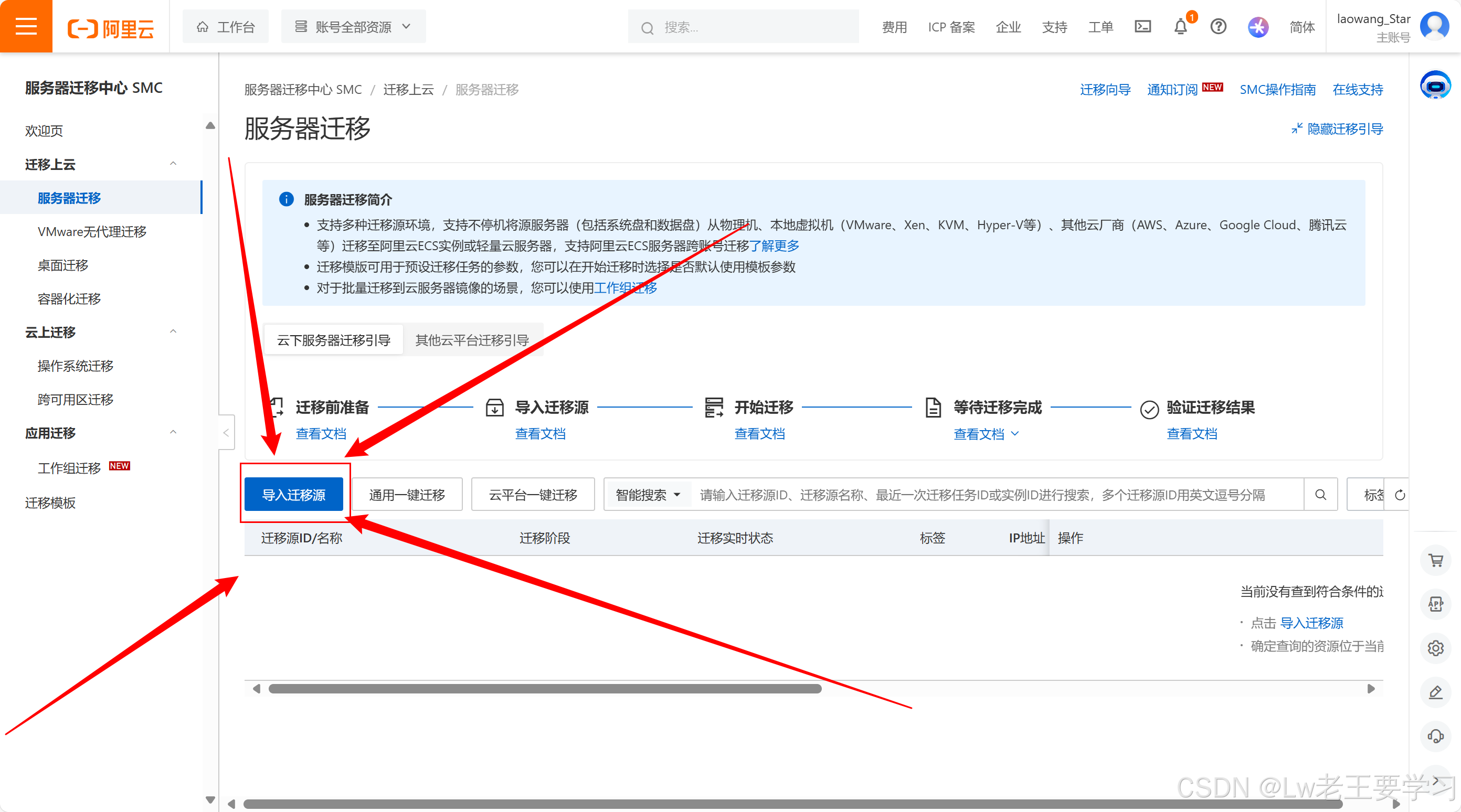
Task: Click the 开始迁移 step icon
Action: [x=714, y=408]
